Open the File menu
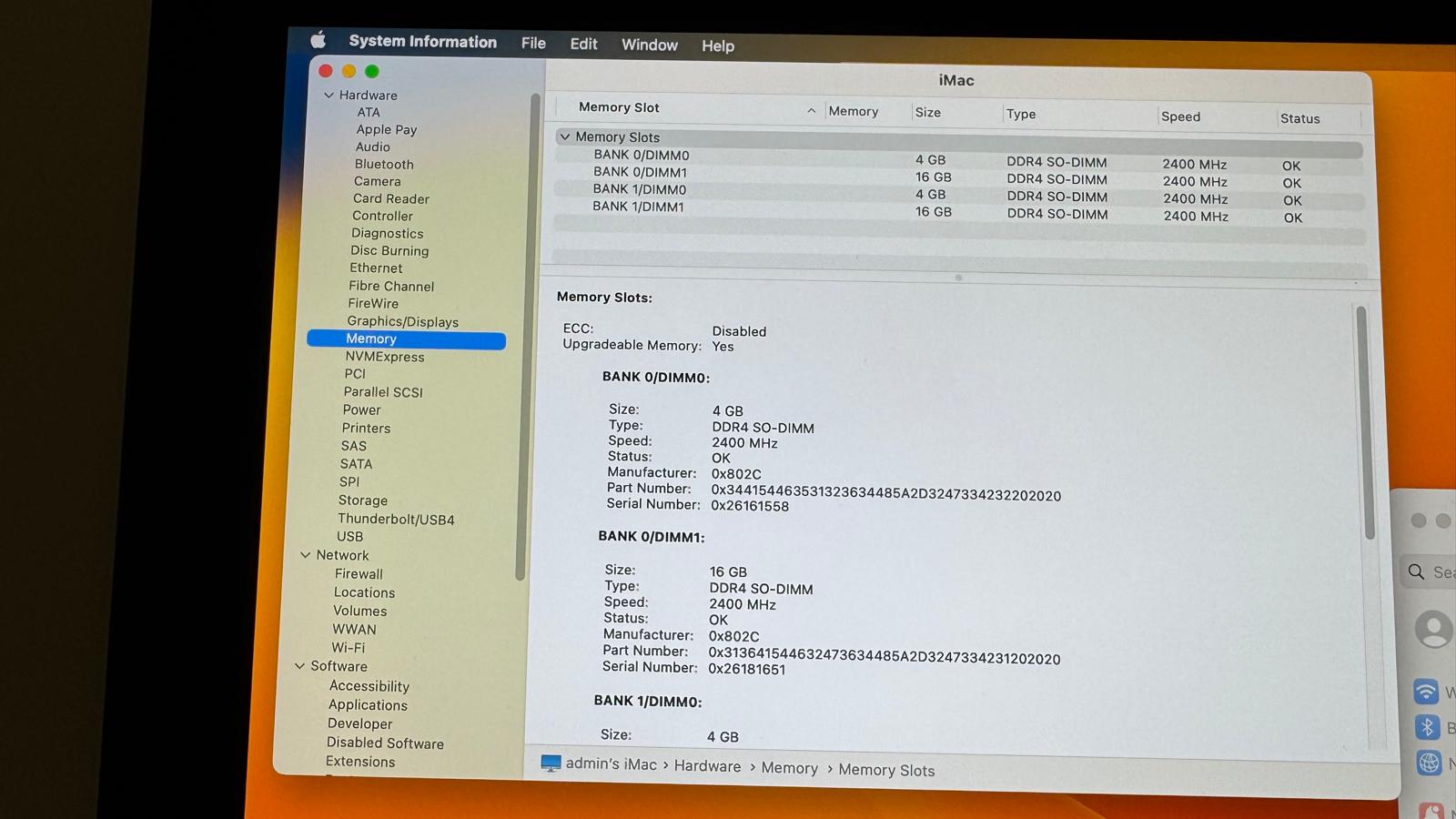Screen dimensions: 1456x819 tap(533, 43)
